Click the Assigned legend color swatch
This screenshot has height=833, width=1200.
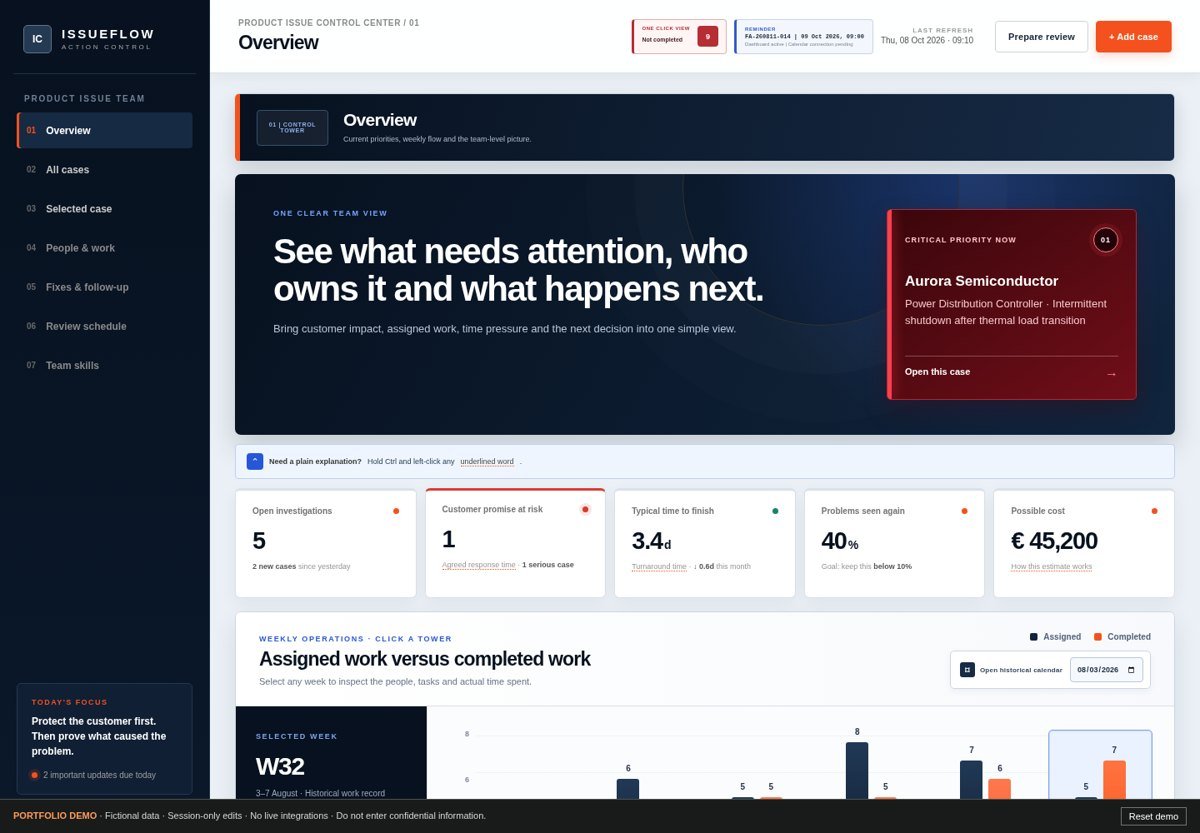click(x=1034, y=637)
